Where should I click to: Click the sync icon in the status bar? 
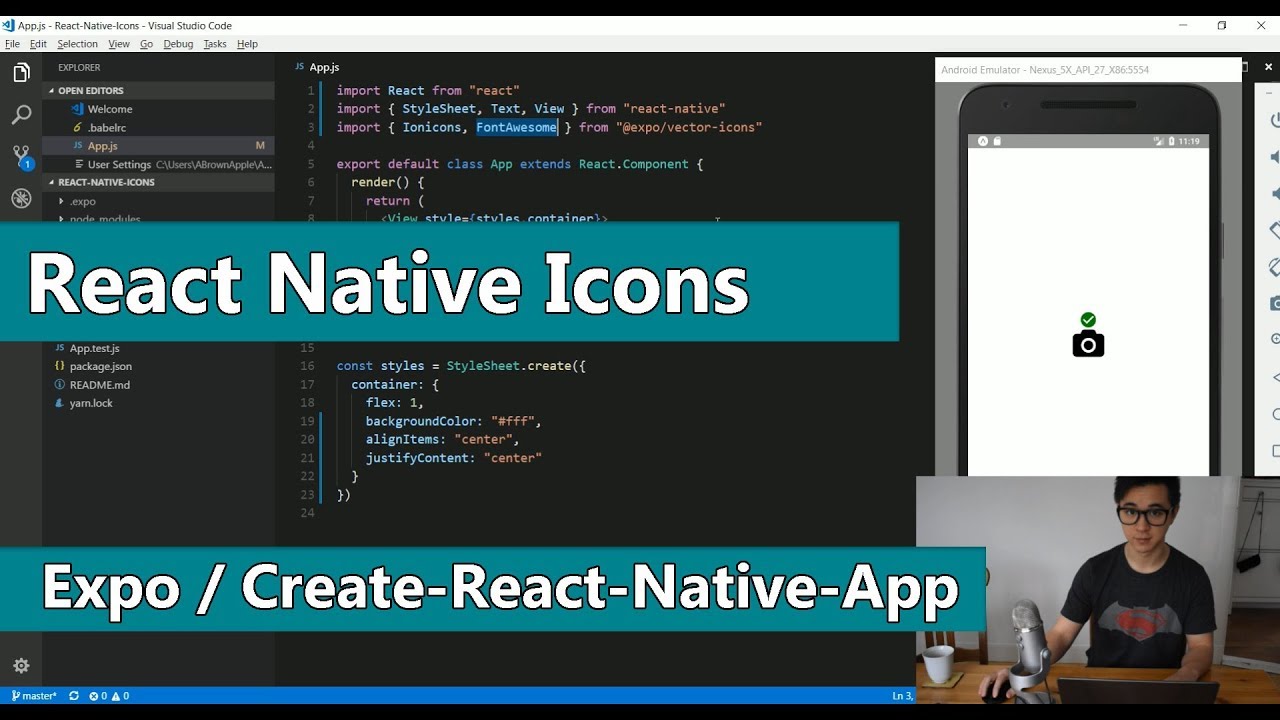73,695
